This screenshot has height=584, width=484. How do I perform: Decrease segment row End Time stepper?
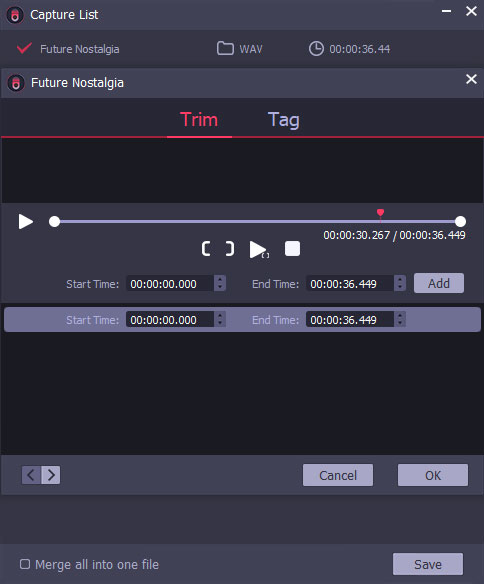400,324
